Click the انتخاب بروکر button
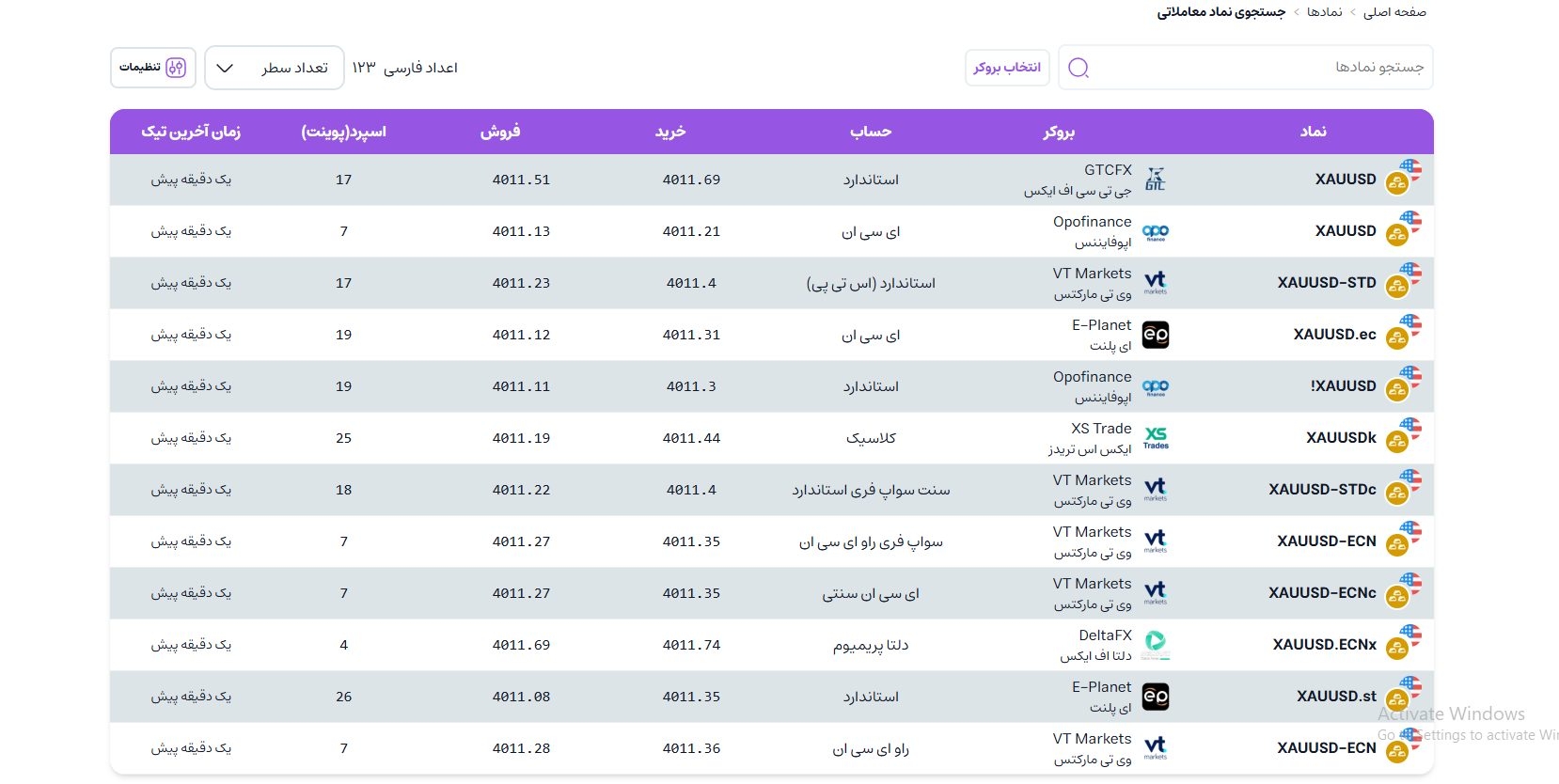1559x784 pixels. coord(1007,68)
